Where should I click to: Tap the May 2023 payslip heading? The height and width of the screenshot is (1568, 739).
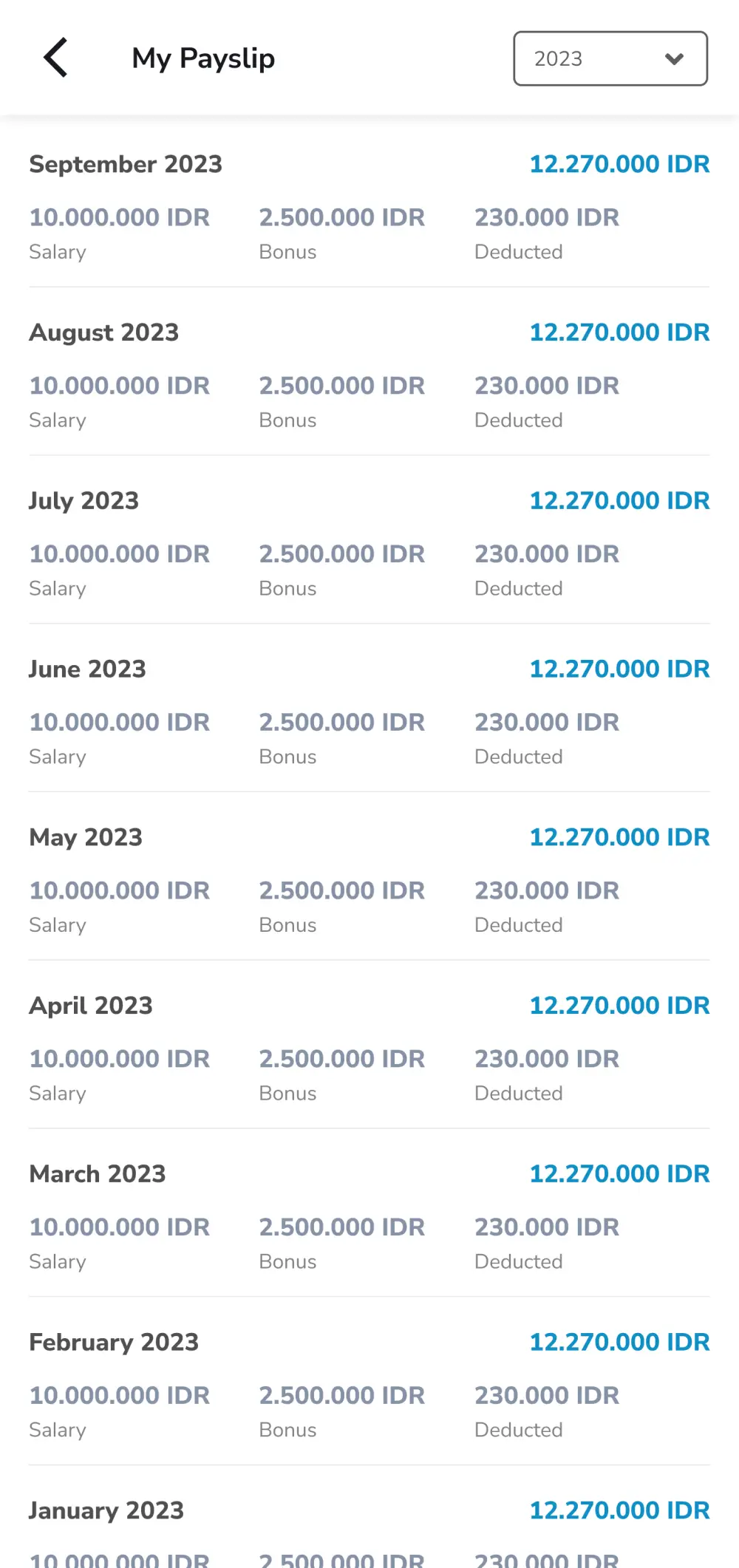click(x=86, y=837)
